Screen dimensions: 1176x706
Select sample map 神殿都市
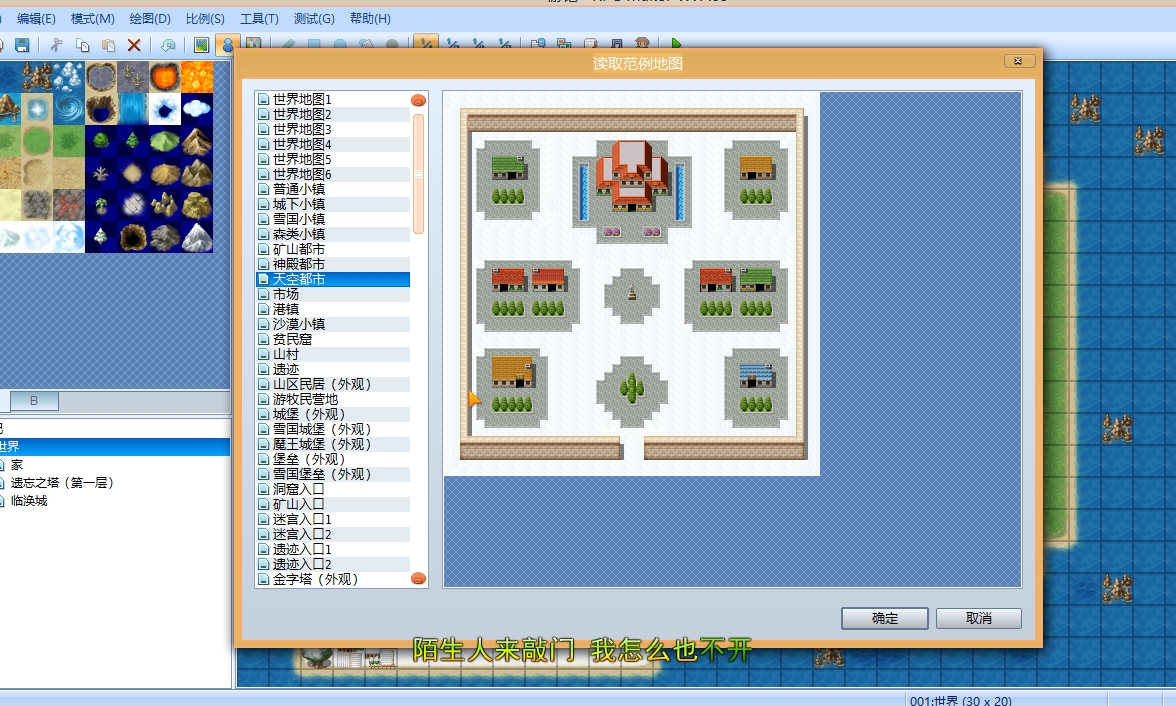333,264
